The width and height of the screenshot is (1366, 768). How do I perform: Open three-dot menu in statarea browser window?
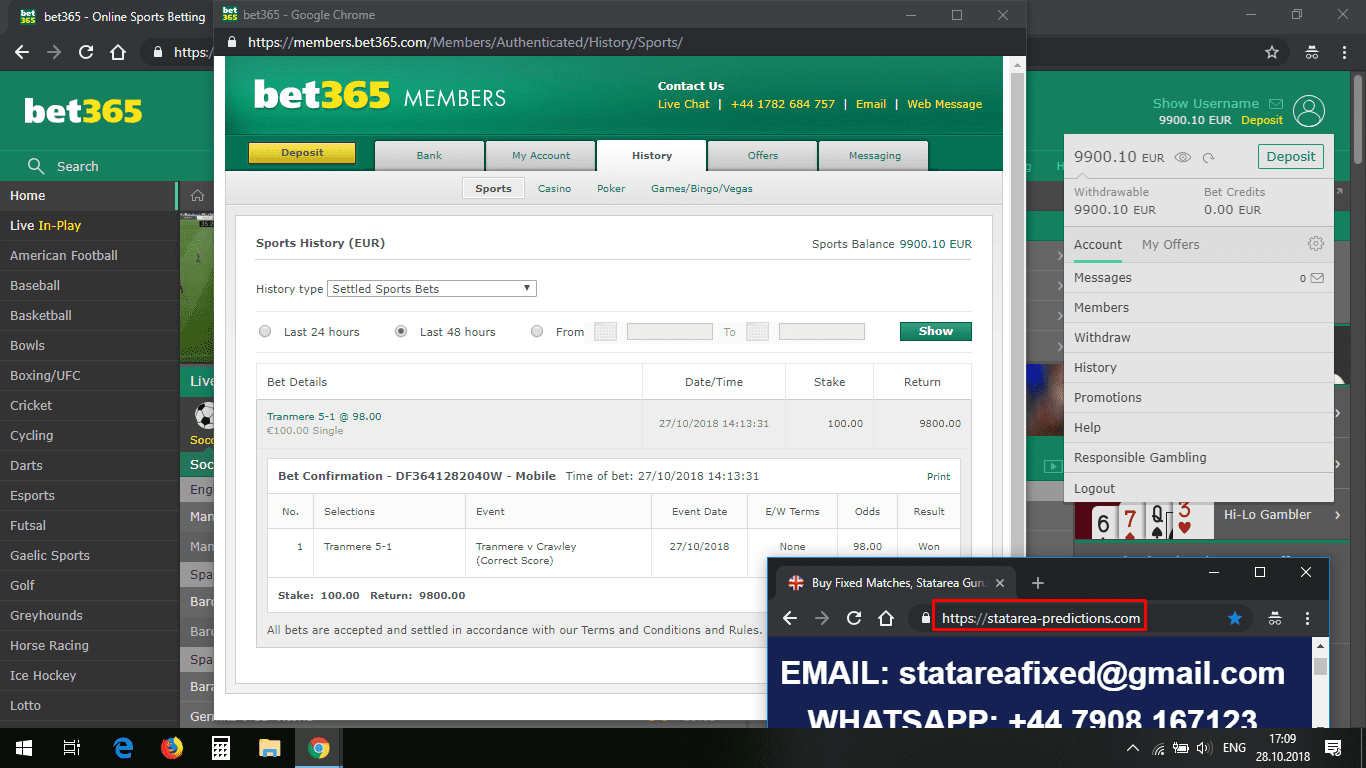(x=1307, y=618)
